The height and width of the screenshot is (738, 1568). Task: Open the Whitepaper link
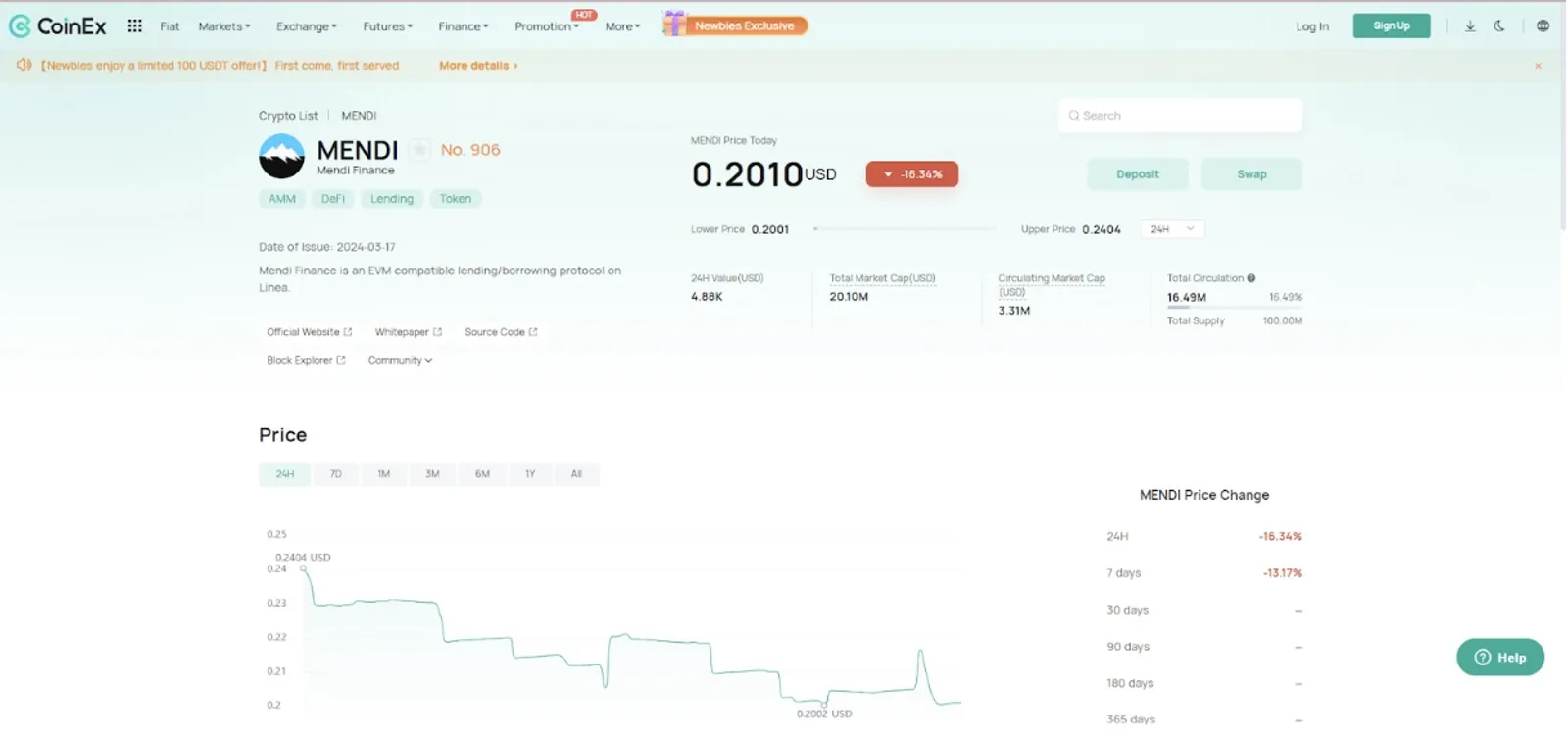coord(408,332)
